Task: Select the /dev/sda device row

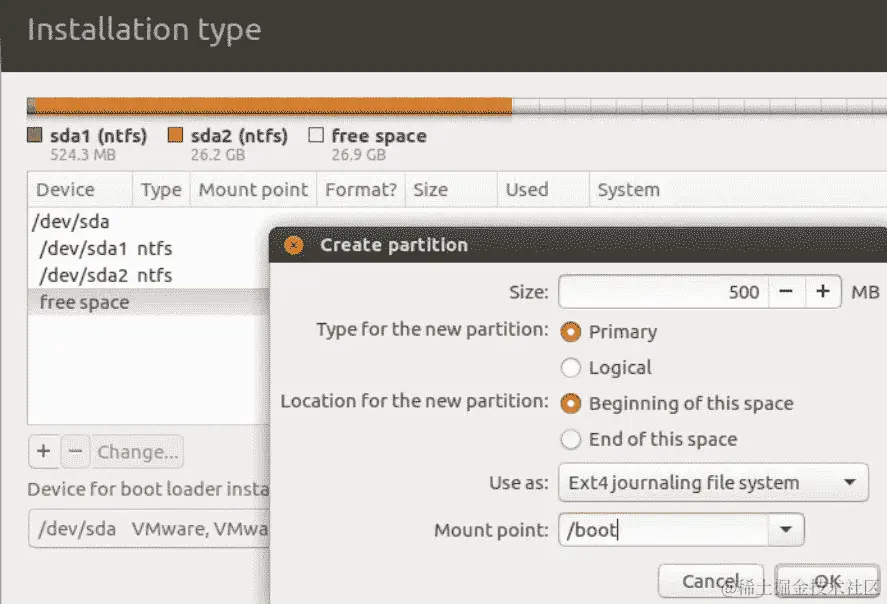Action: click(149, 222)
